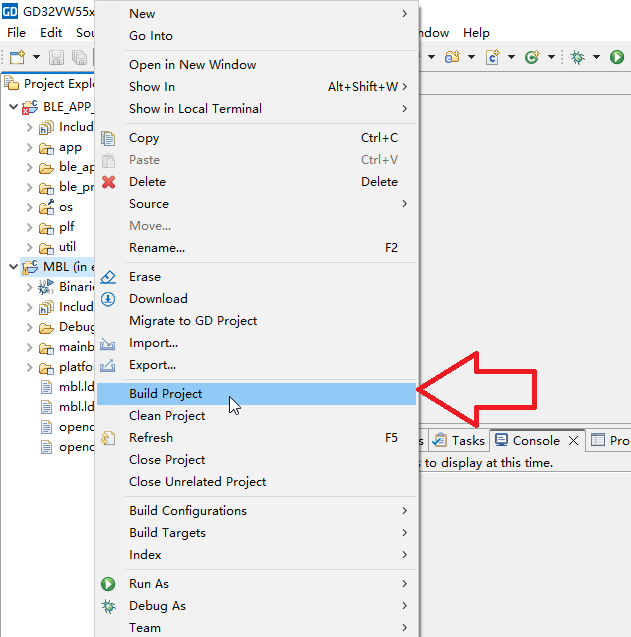Click the bug icon beside Debug As
The width and height of the screenshot is (631, 637).
coord(109,606)
